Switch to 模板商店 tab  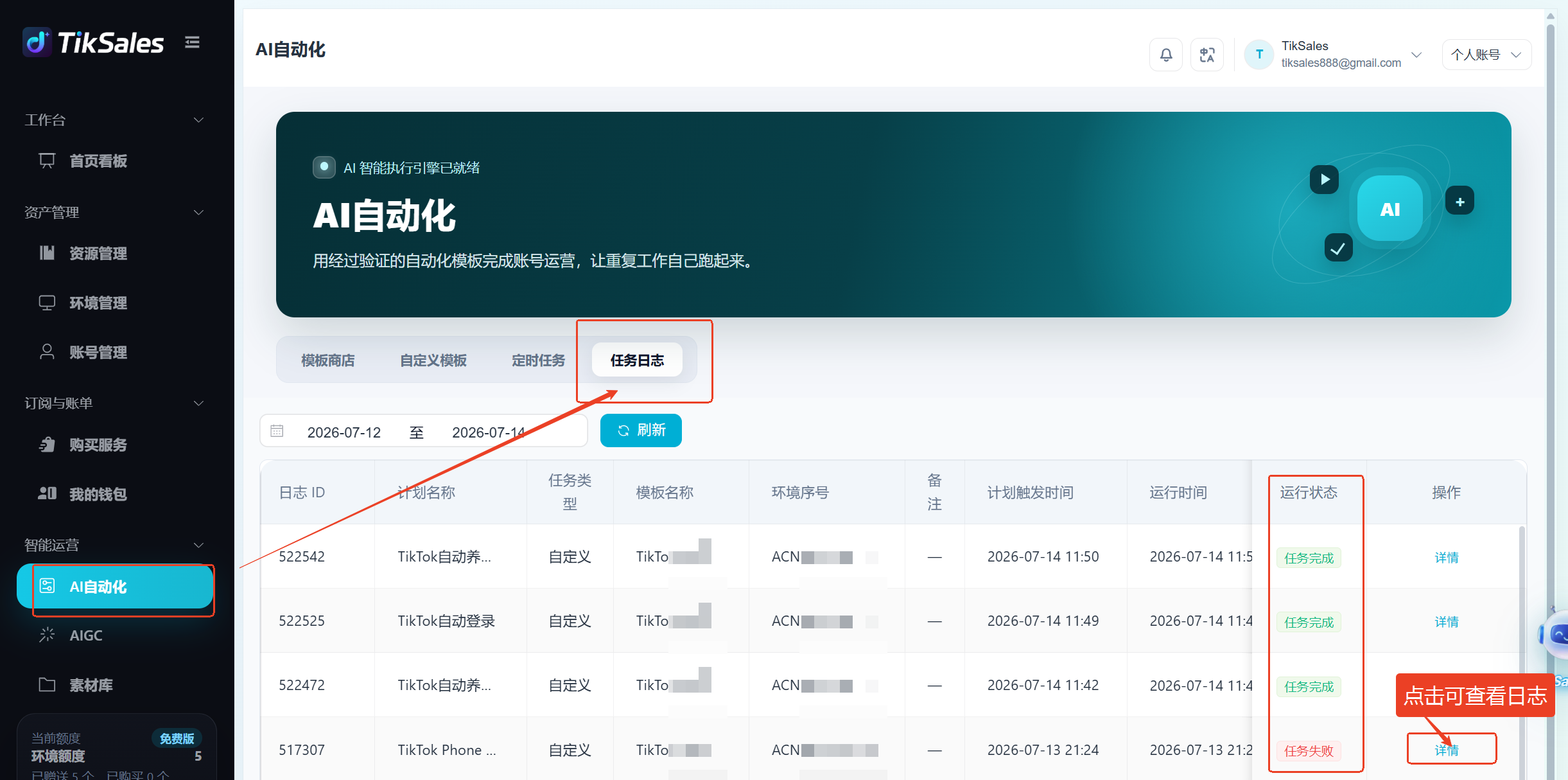click(x=328, y=360)
